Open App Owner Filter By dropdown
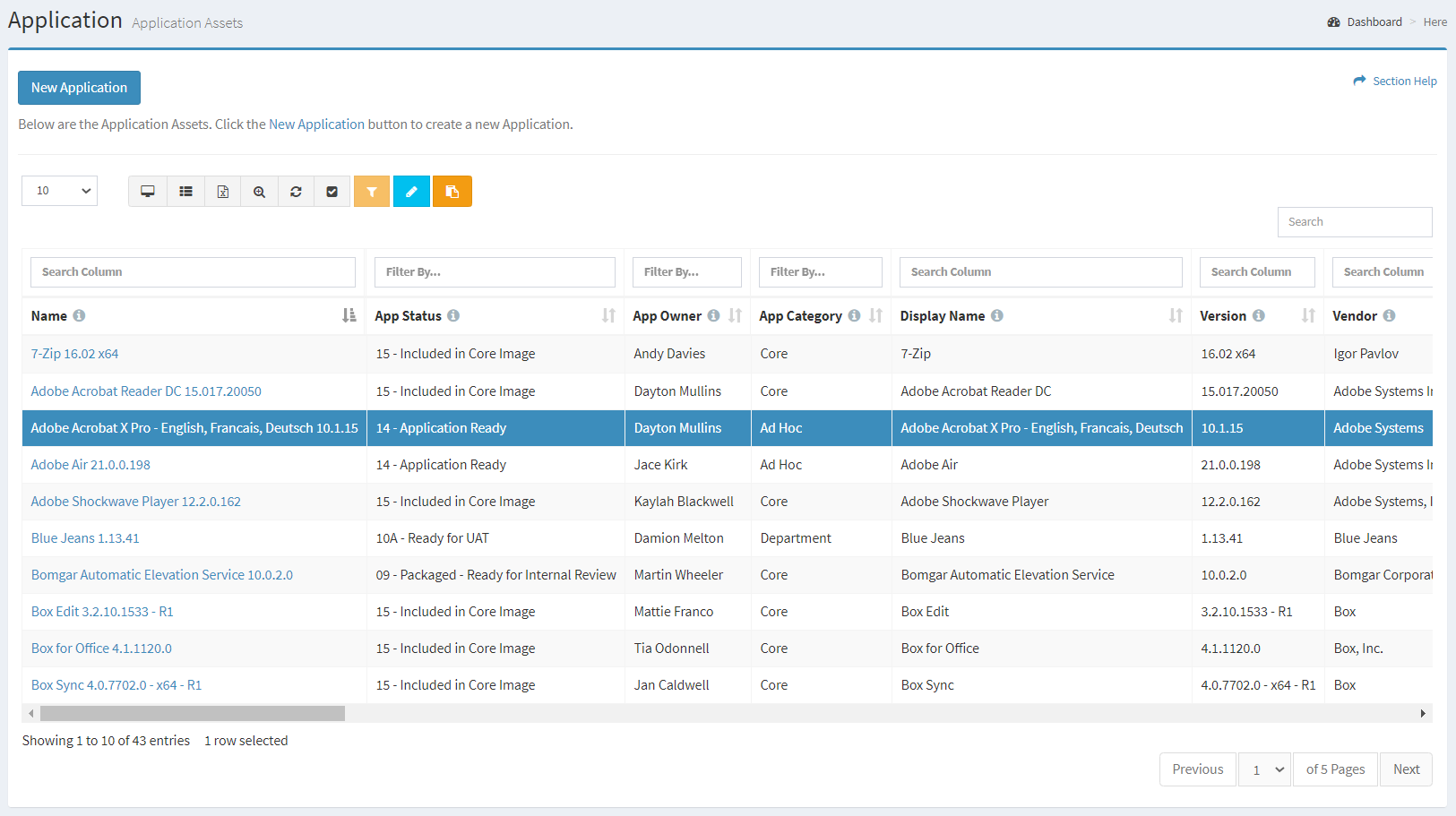Viewport: 1456px width, 816px height. coord(687,272)
